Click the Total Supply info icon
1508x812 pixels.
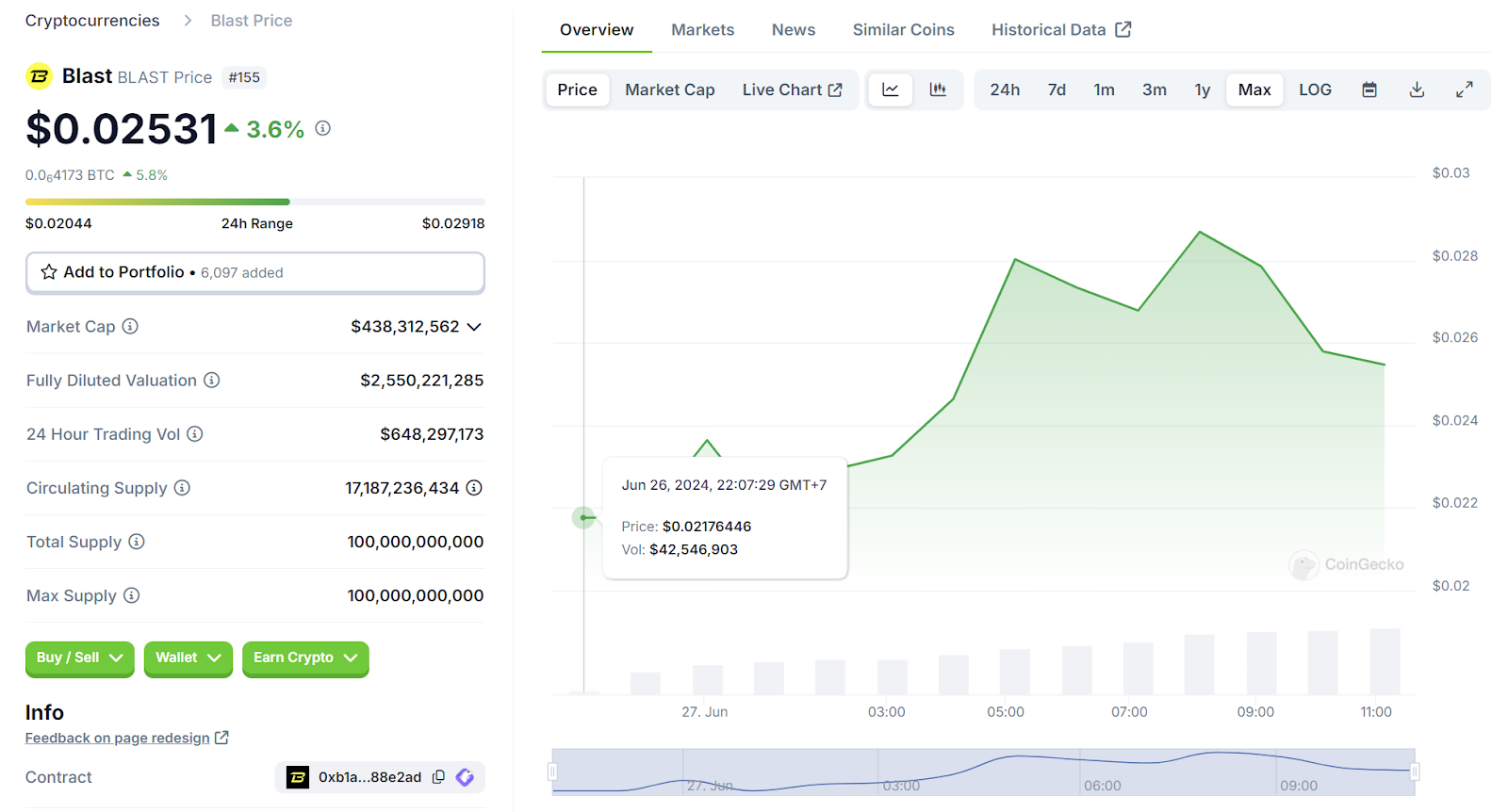pos(137,541)
